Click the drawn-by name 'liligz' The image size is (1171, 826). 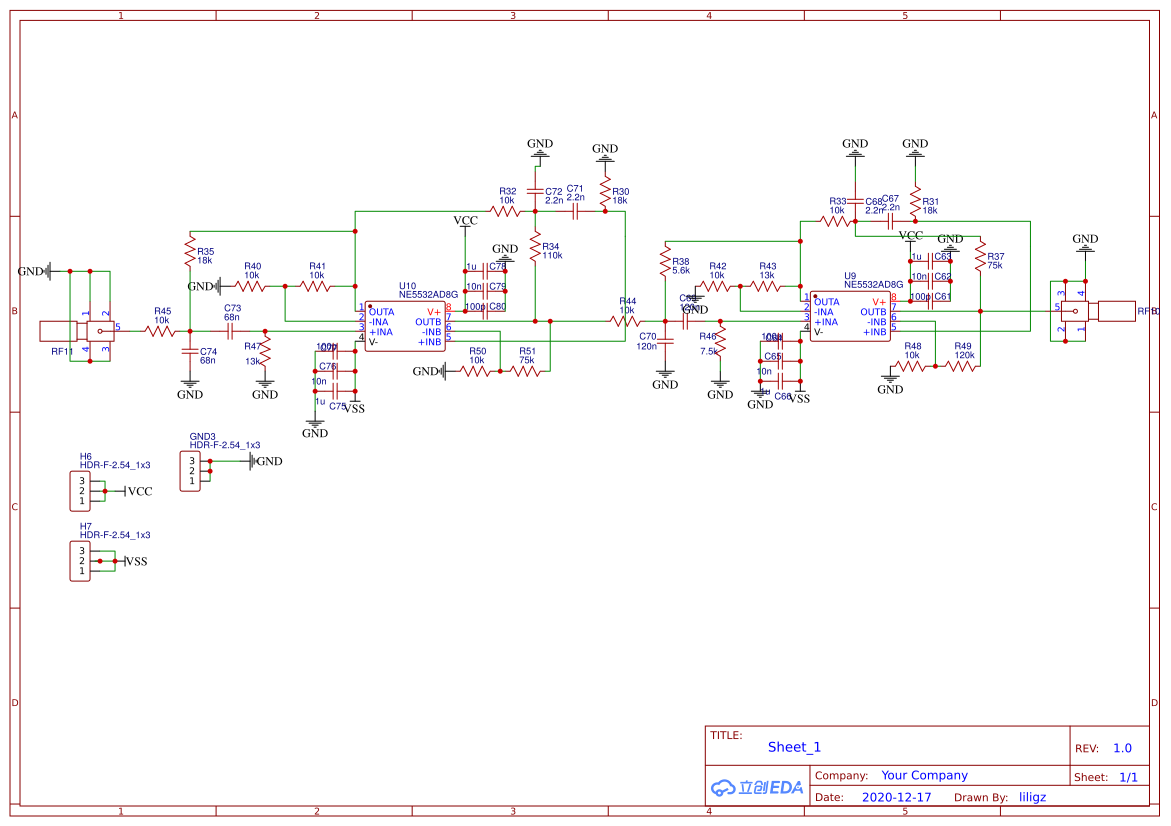[x=1032, y=797]
